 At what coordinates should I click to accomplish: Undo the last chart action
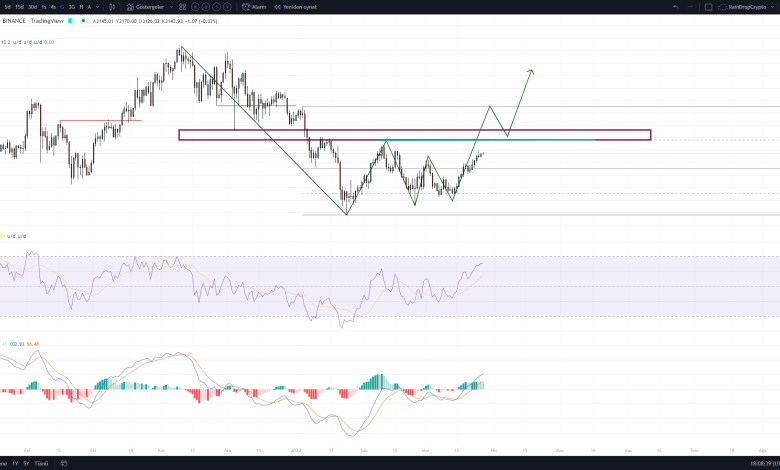pos(675,7)
